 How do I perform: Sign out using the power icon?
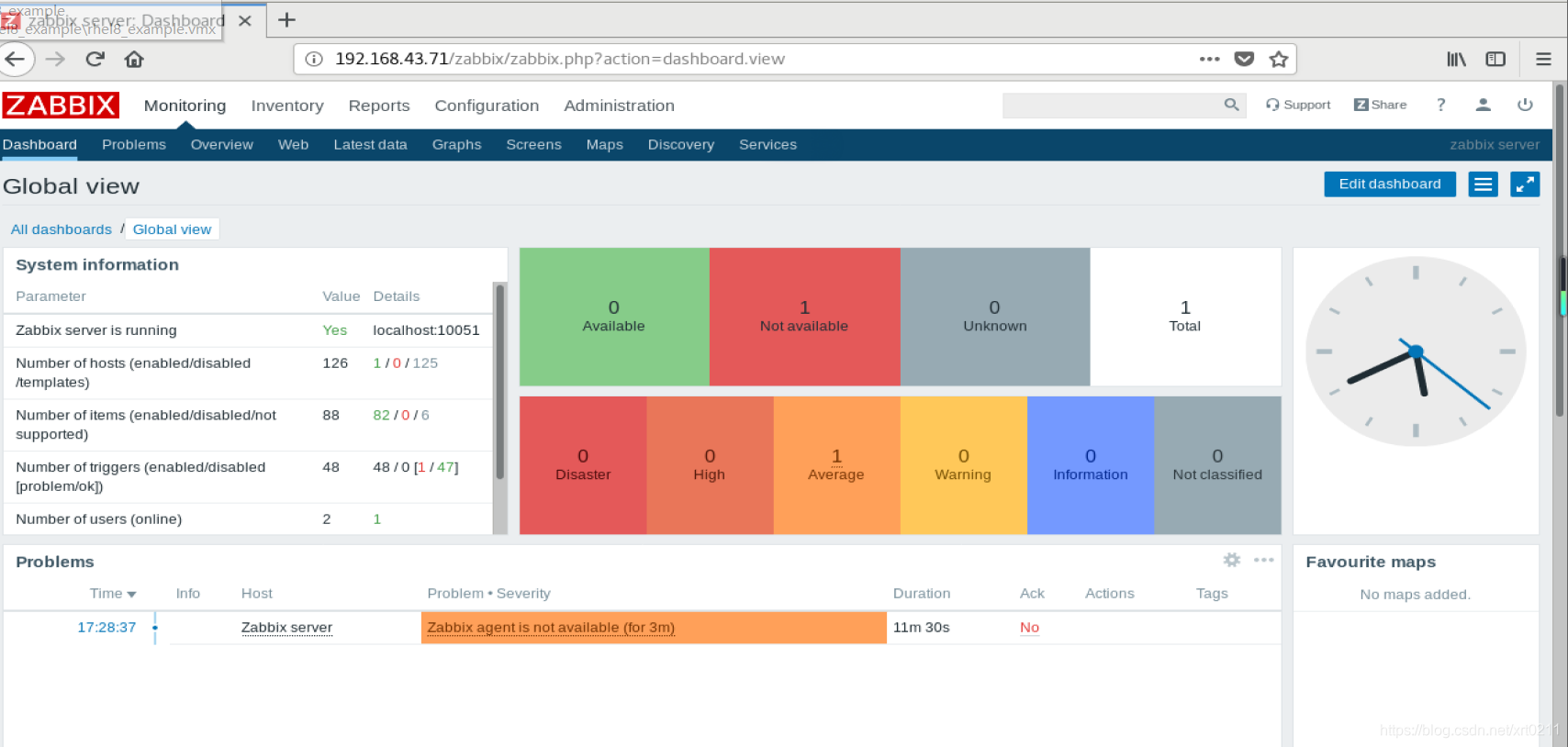pos(1525,105)
